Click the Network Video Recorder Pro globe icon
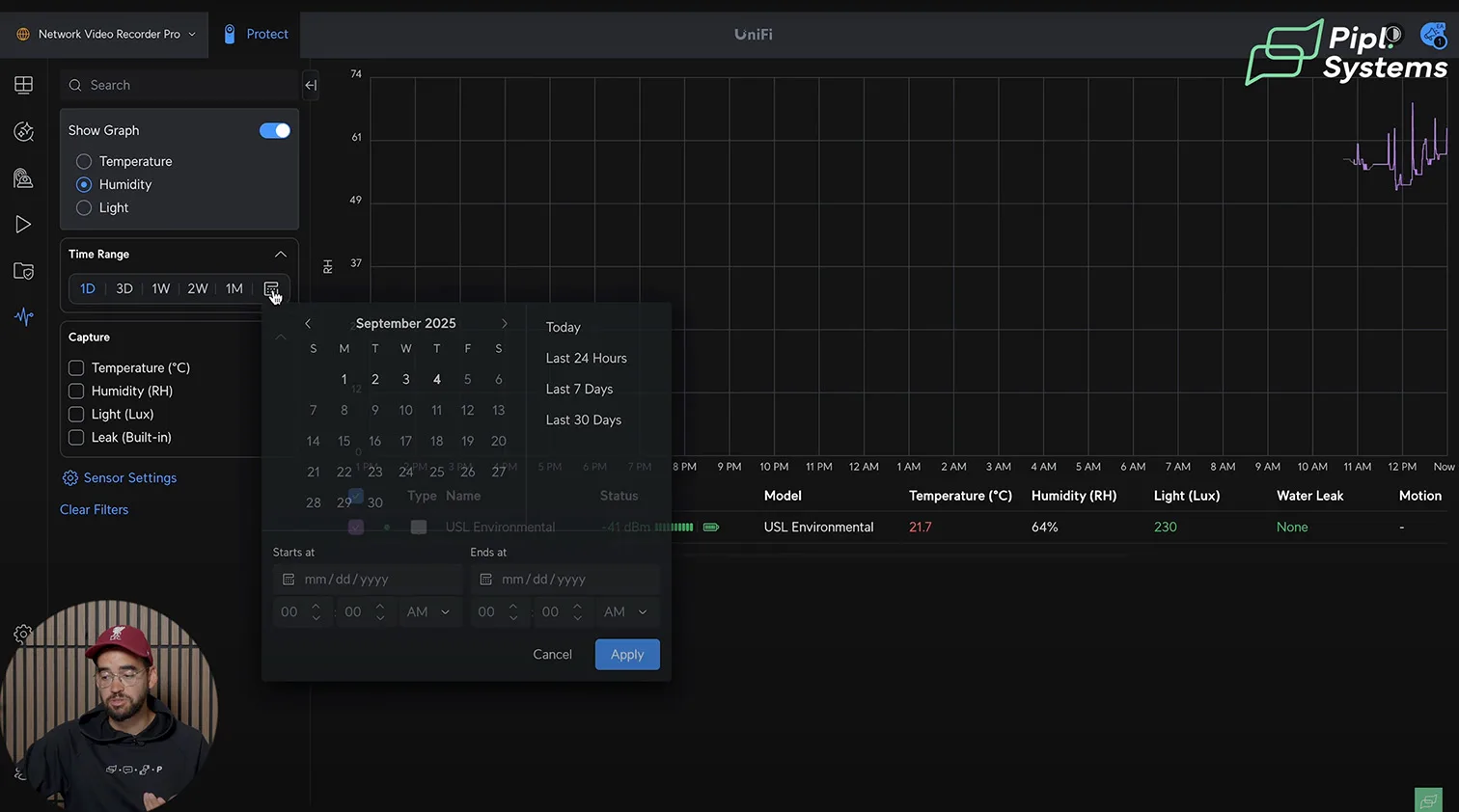1459x812 pixels. pos(23,34)
